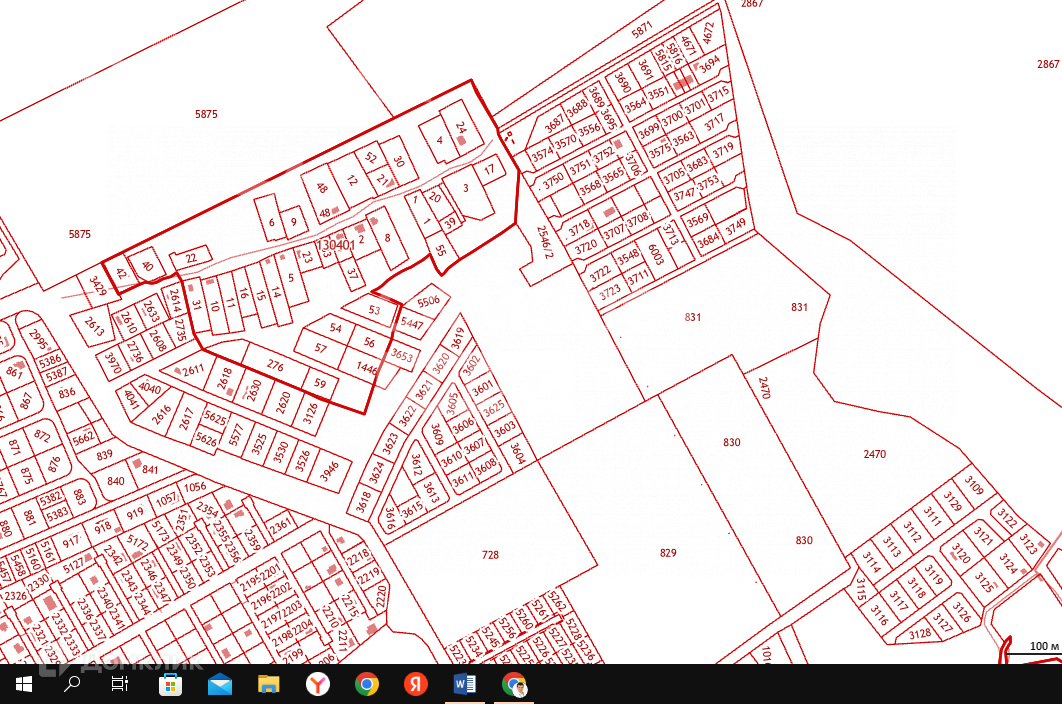
Task: Select parcel 5447
Action: [x=412, y=324]
